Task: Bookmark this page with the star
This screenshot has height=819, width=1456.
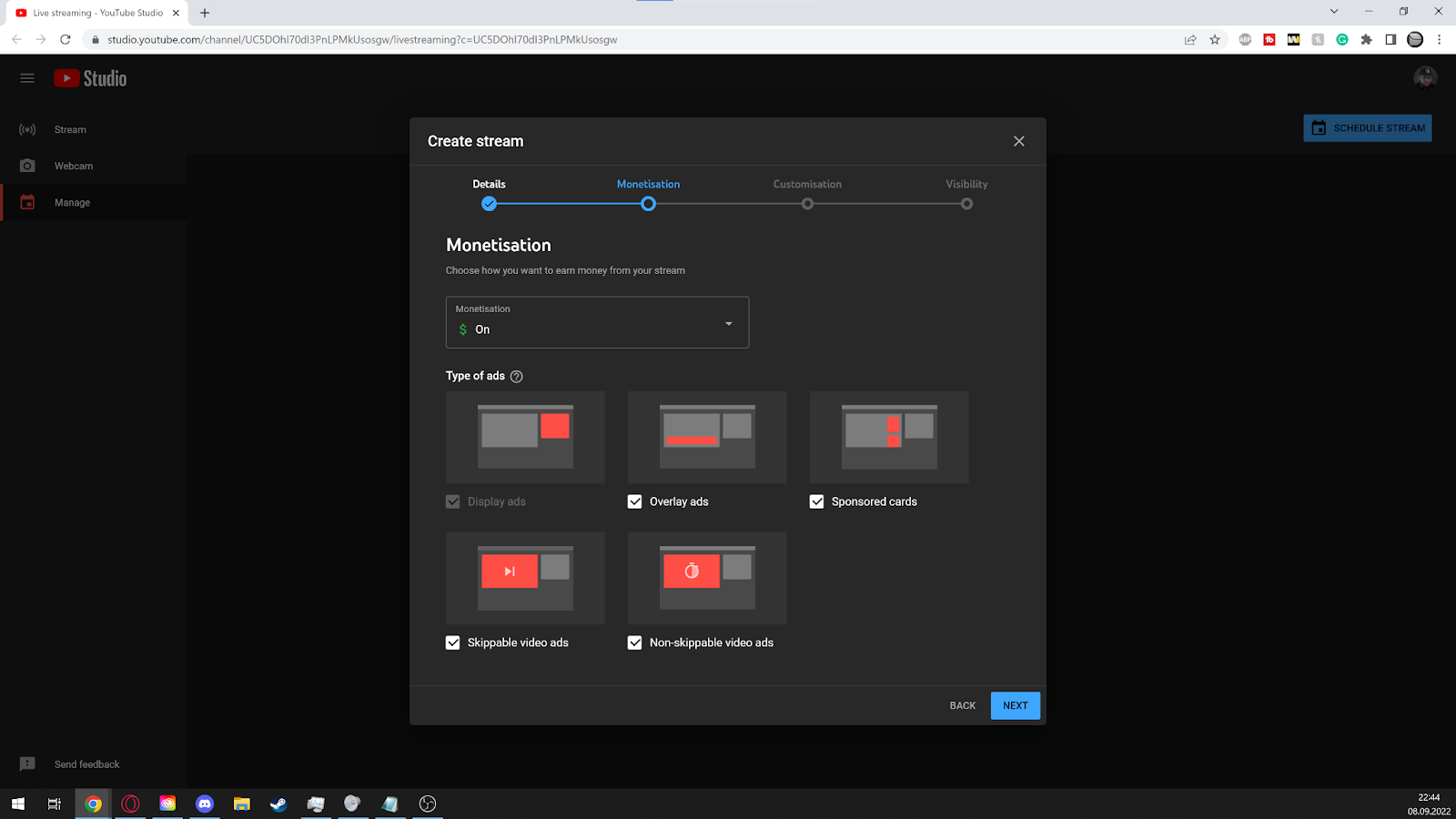Action: click(x=1215, y=39)
